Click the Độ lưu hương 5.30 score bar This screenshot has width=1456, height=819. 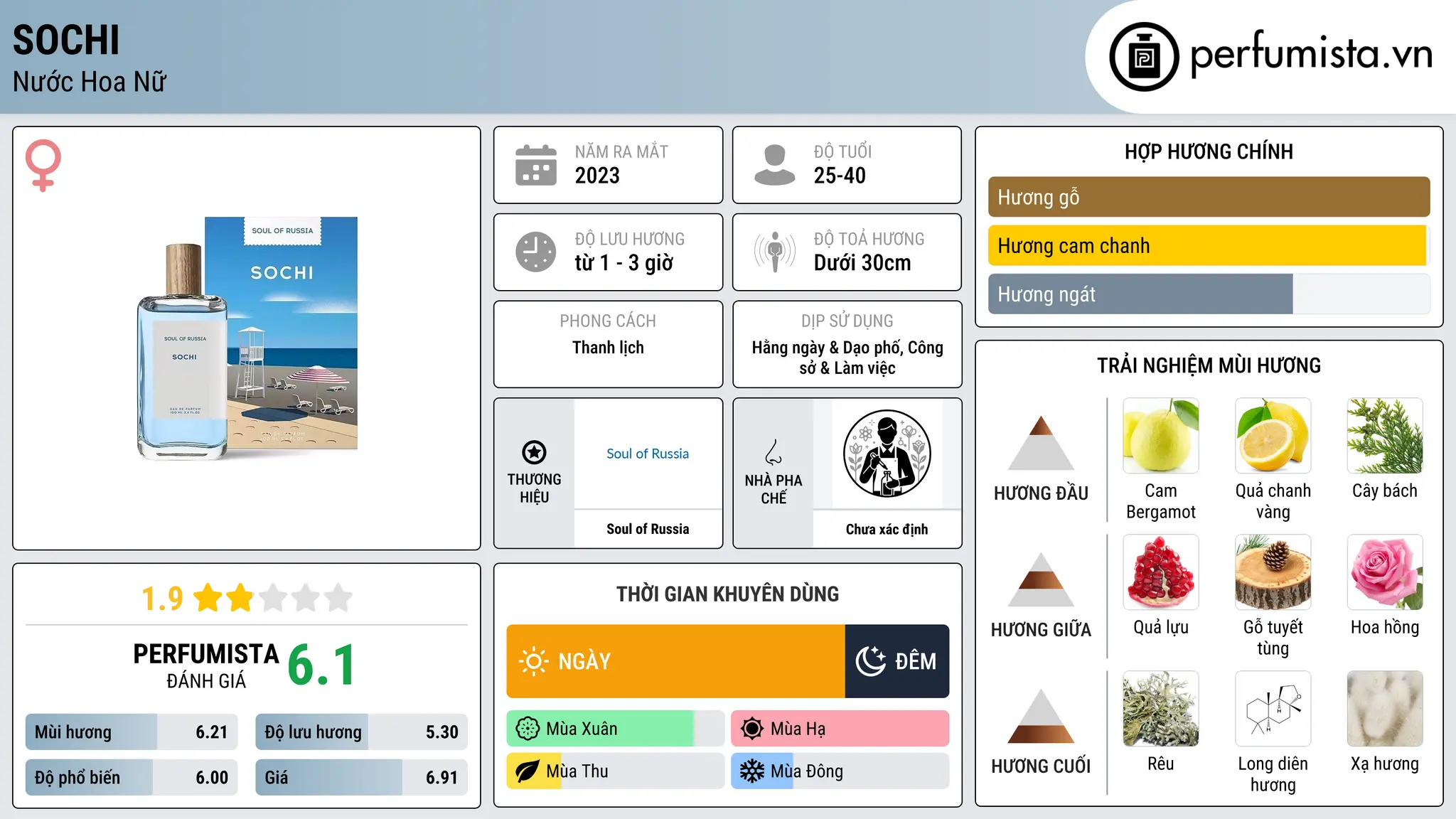pos(361,732)
